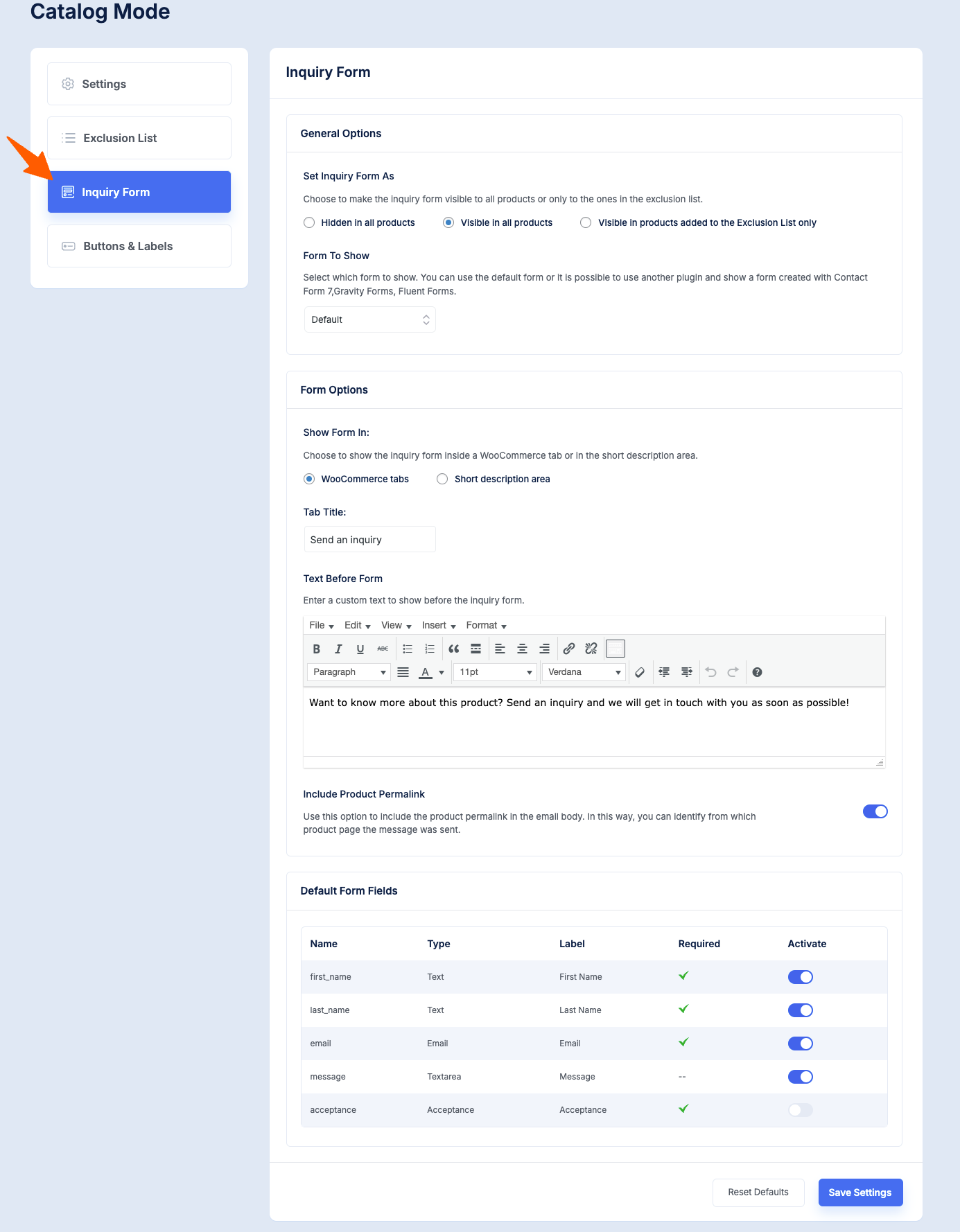Open the Paragraph format dropdown
The width and height of the screenshot is (960, 1232).
pos(349,672)
